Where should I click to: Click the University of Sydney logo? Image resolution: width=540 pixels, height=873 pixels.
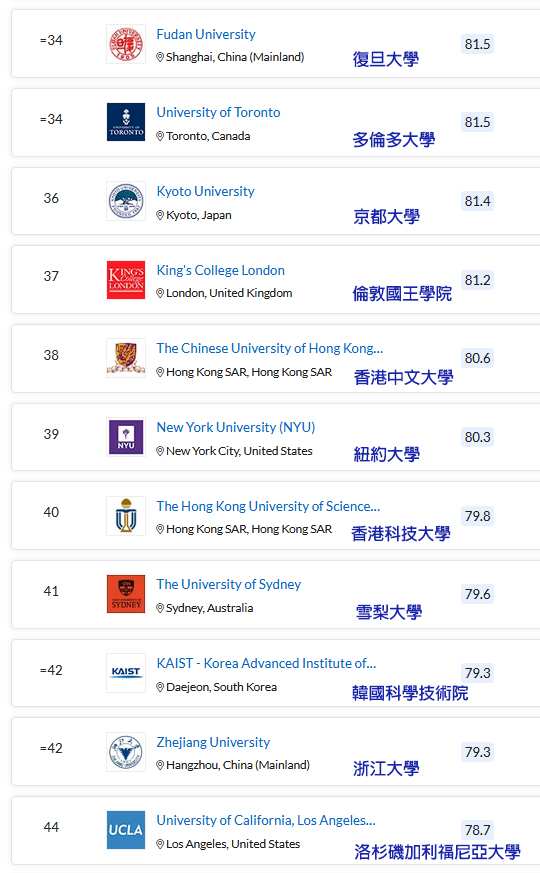click(126, 594)
